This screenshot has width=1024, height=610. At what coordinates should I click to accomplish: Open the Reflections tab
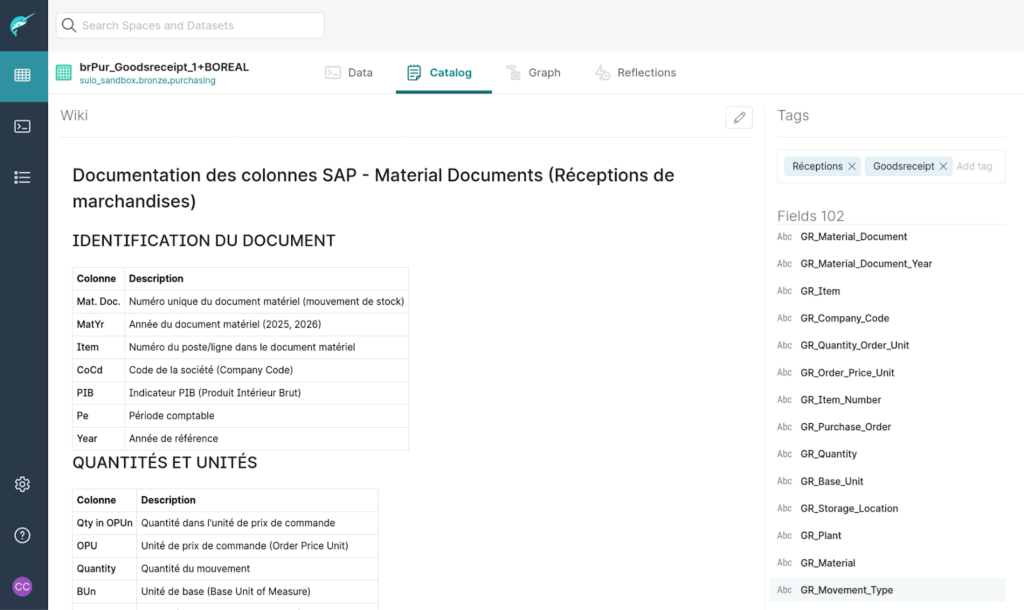(636, 73)
